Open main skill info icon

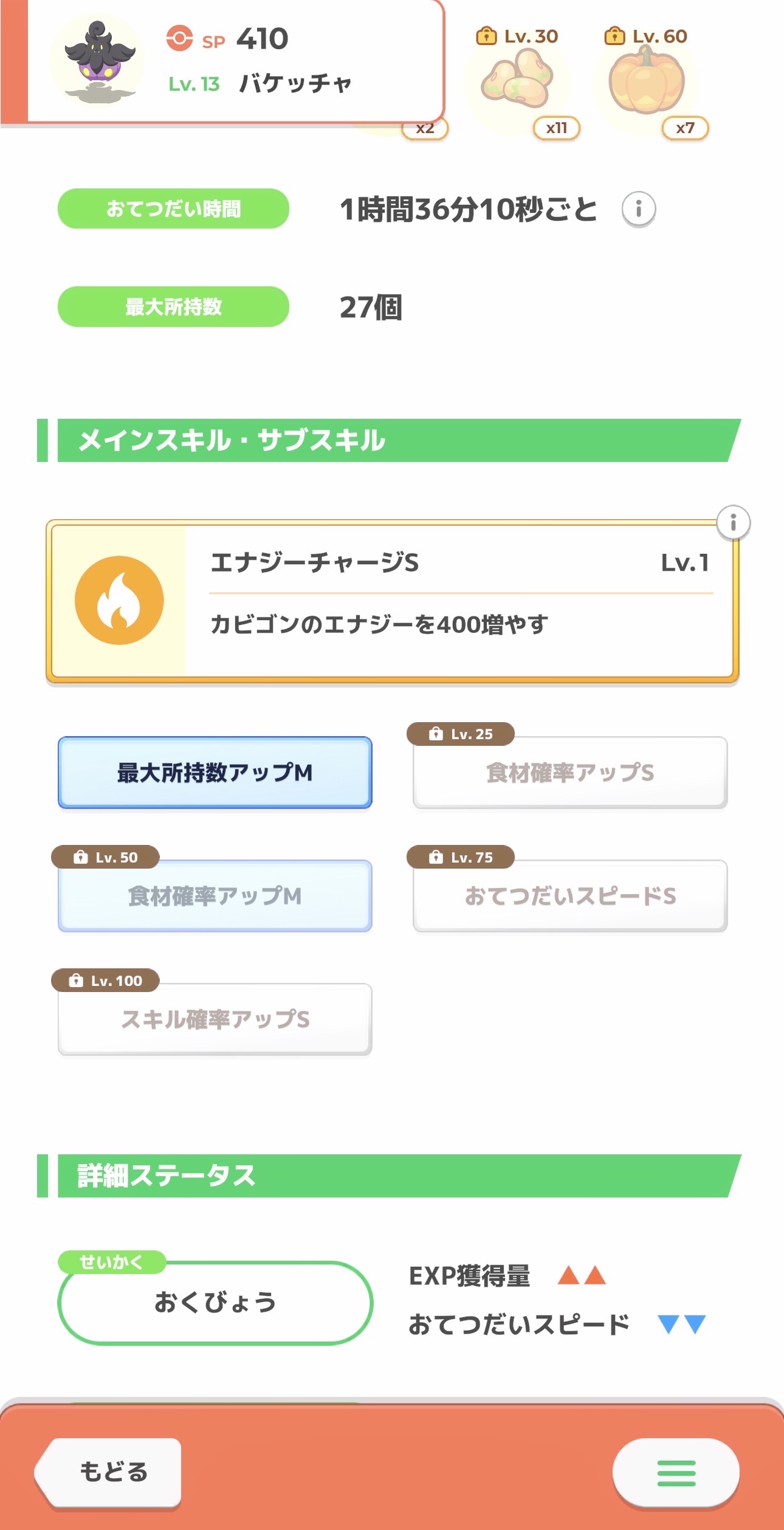[x=733, y=523]
